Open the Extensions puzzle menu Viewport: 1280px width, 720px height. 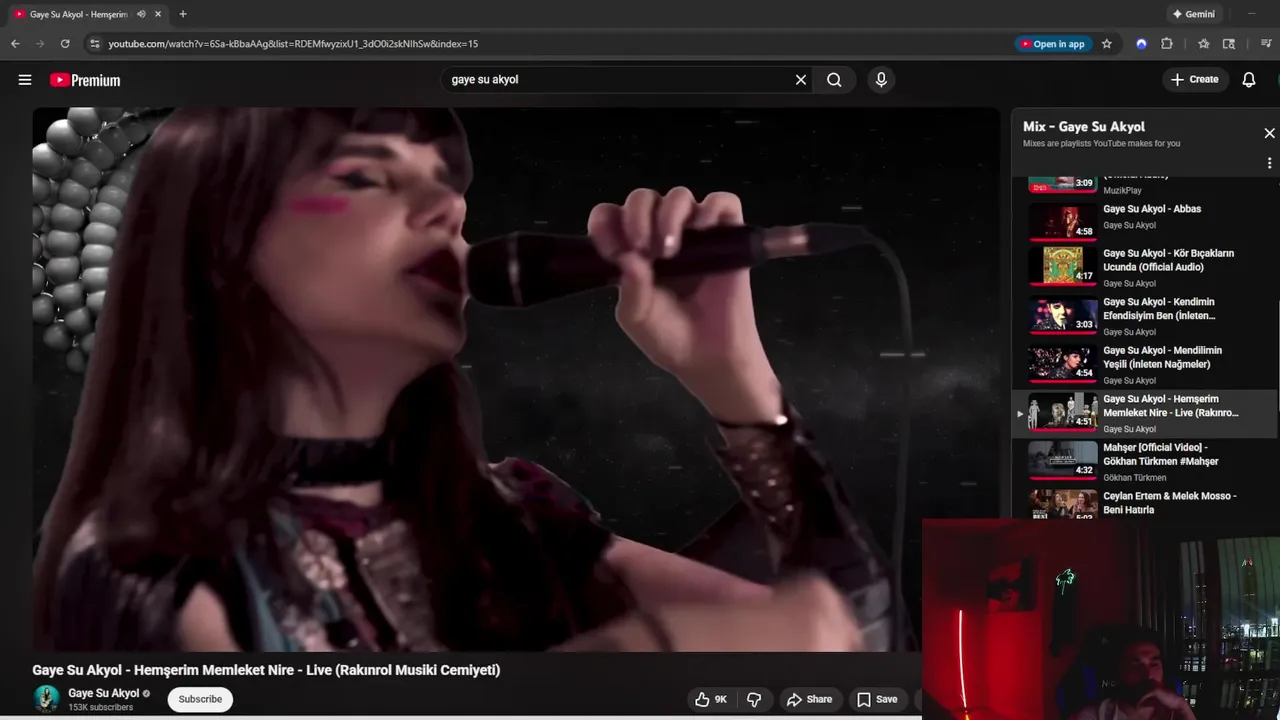(1167, 44)
